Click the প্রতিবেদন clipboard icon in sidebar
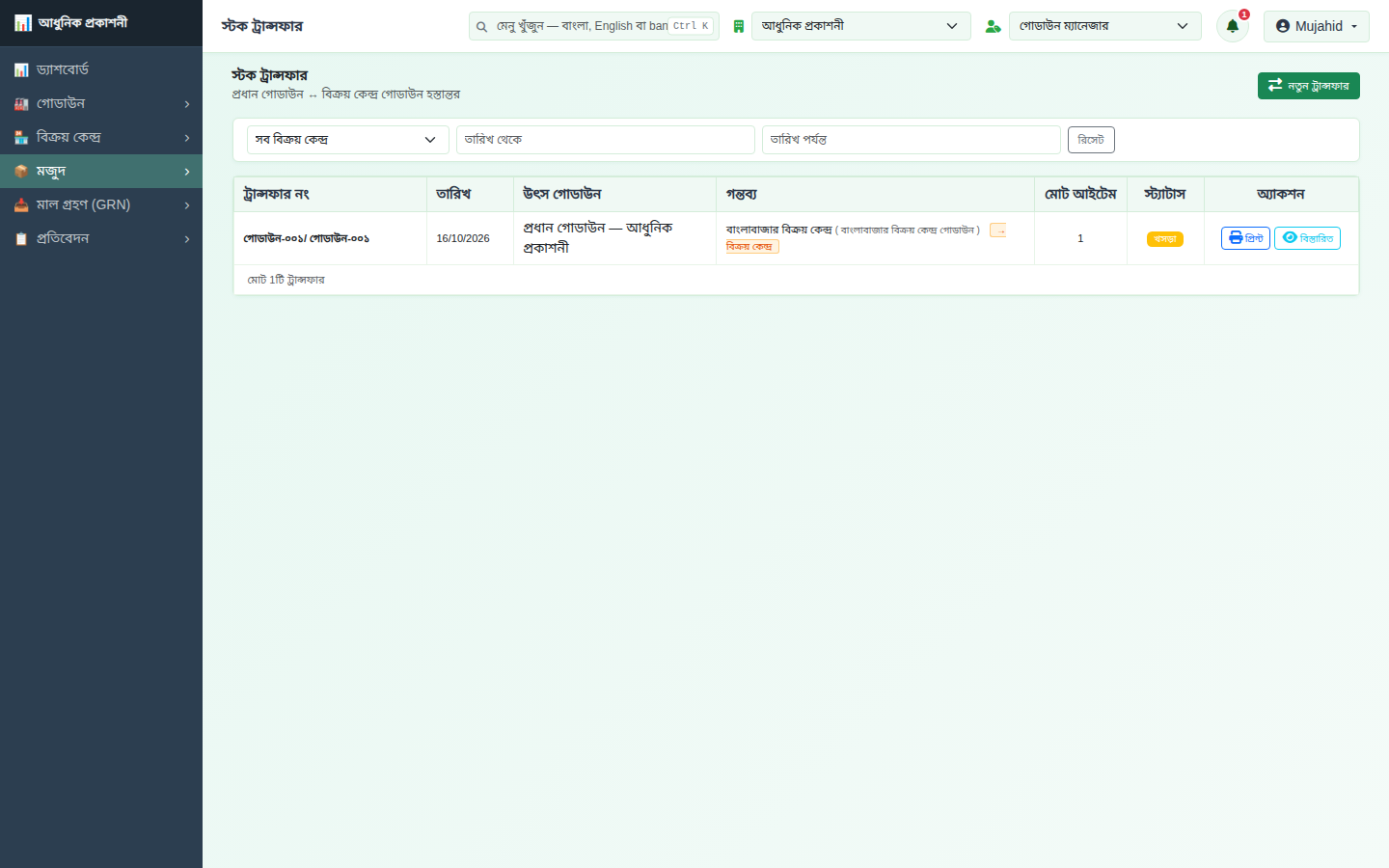This screenshot has height=868, width=1389. coord(21,239)
